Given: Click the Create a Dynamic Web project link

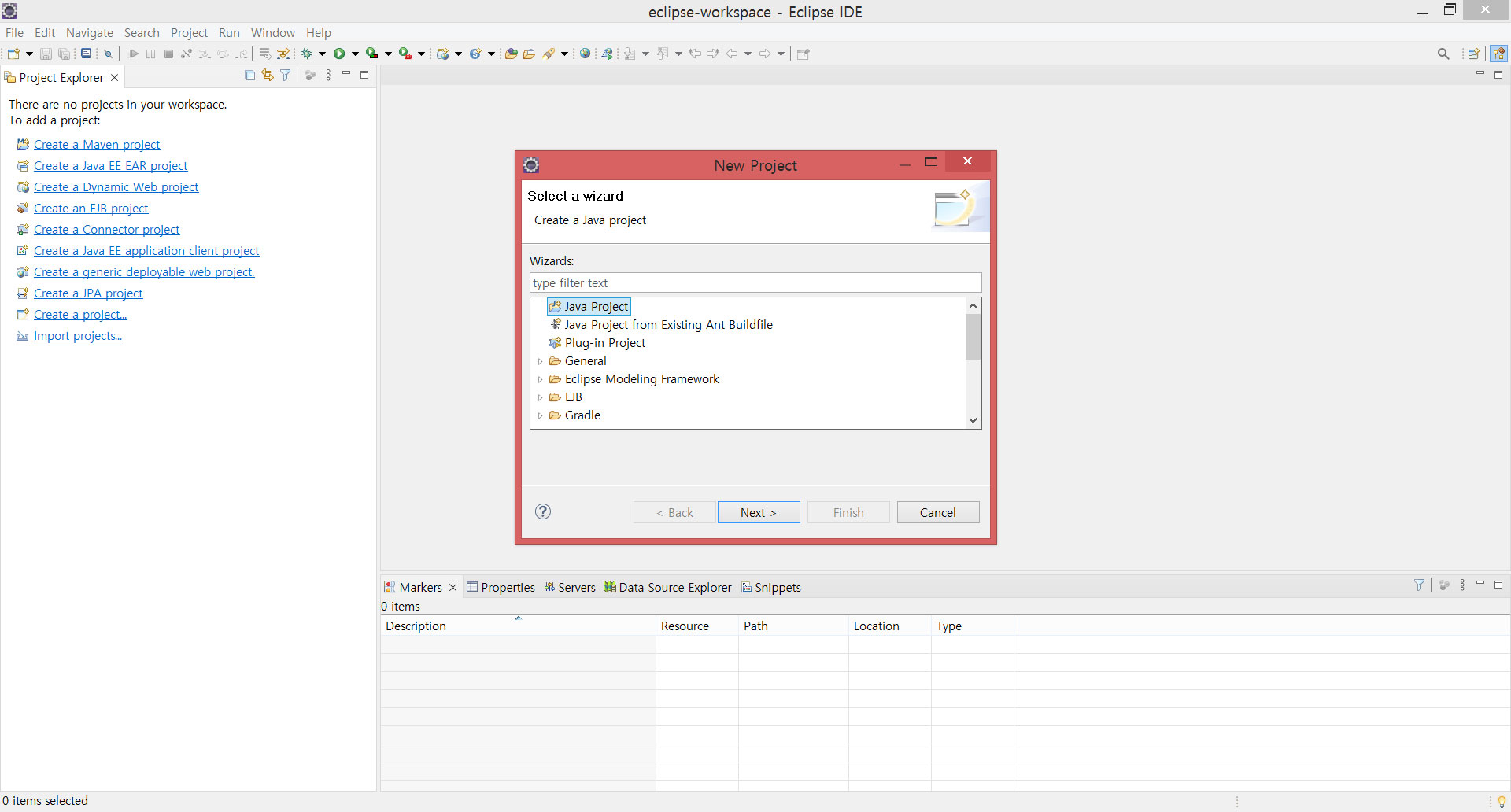Looking at the screenshot, I should point(116,187).
